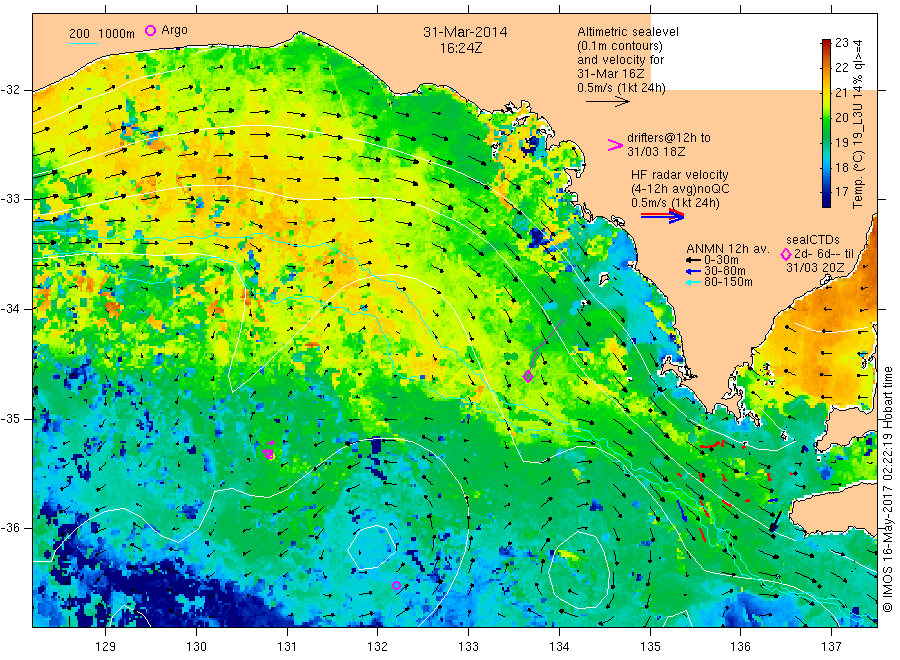The width and height of the screenshot is (900, 660).
Task: Click the -34 latitude axis label
Action: click(x=9, y=309)
